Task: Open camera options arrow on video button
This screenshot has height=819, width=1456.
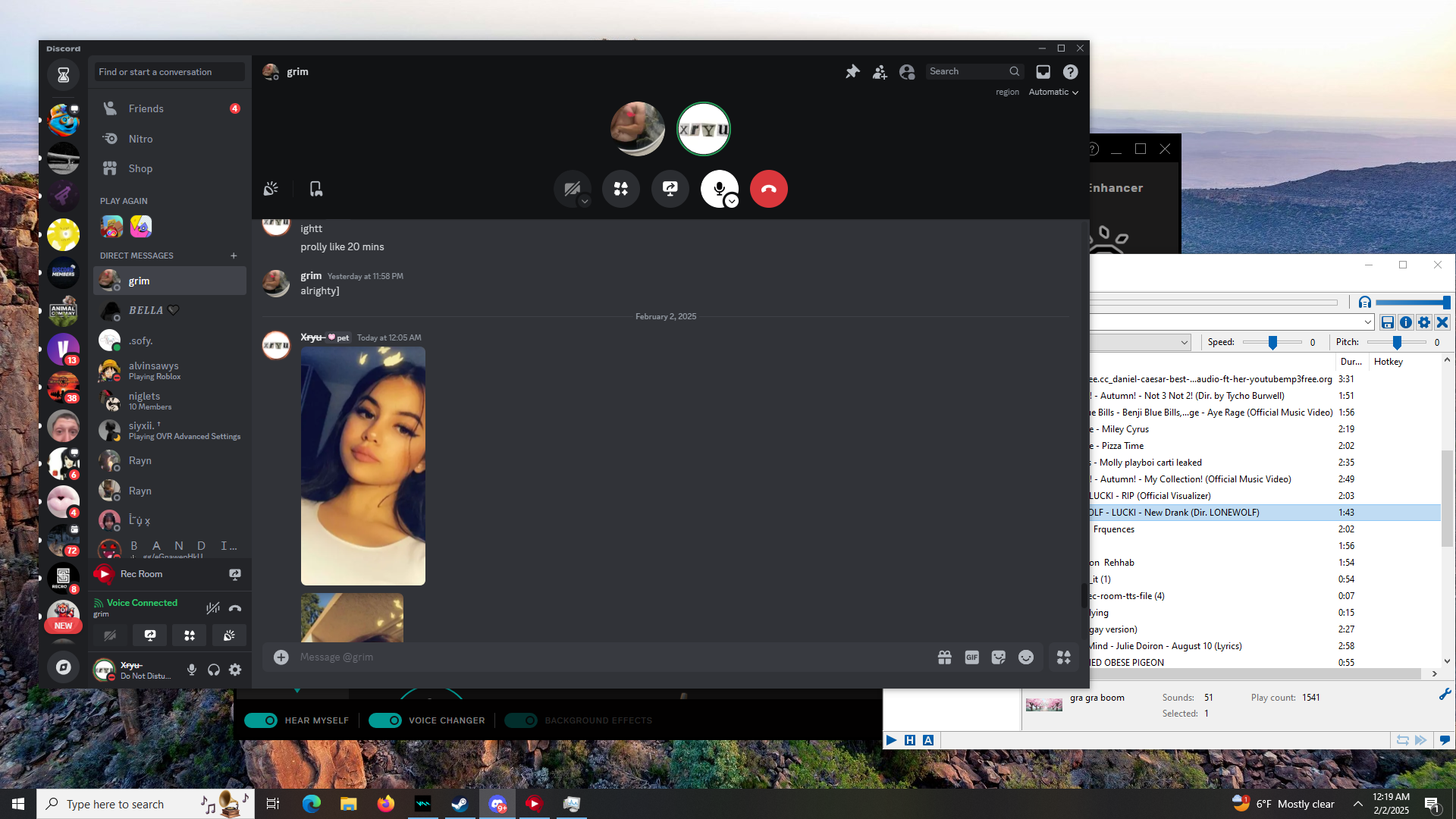Action: pyautogui.click(x=585, y=201)
